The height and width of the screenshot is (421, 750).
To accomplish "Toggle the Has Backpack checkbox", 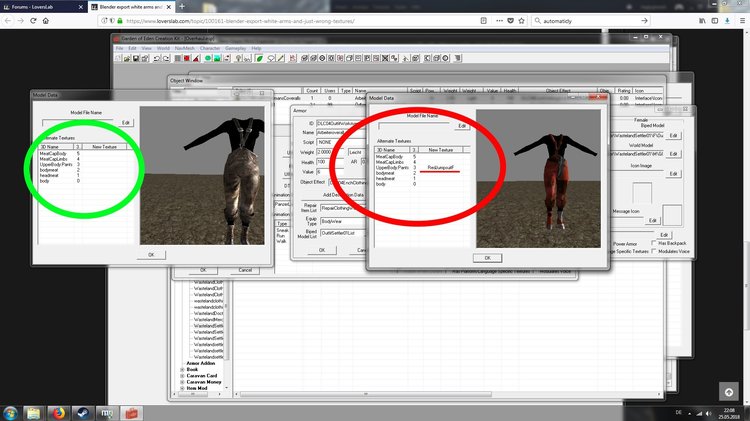I will (x=654, y=243).
